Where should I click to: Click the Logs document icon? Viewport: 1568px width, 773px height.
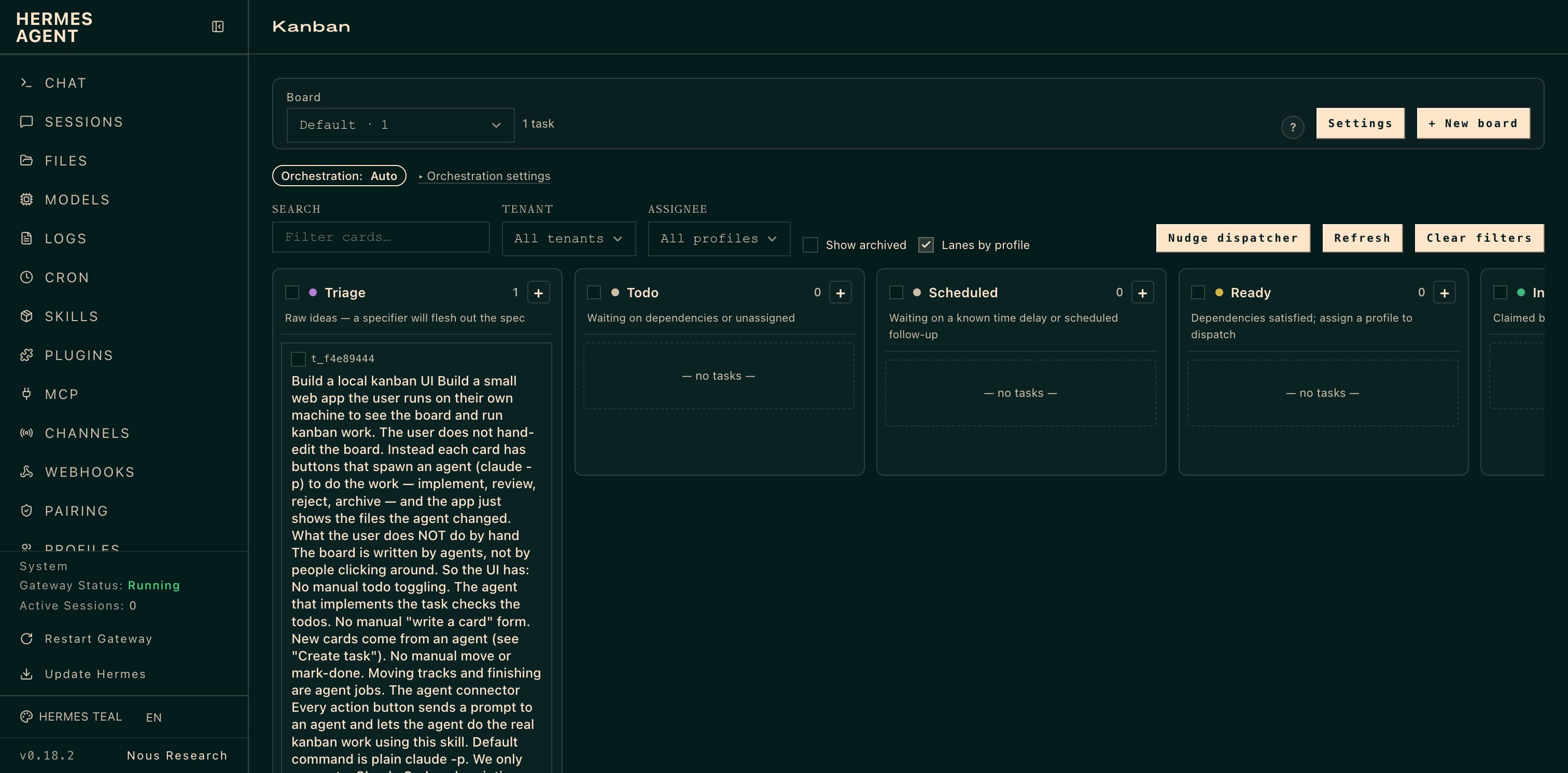point(26,239)
